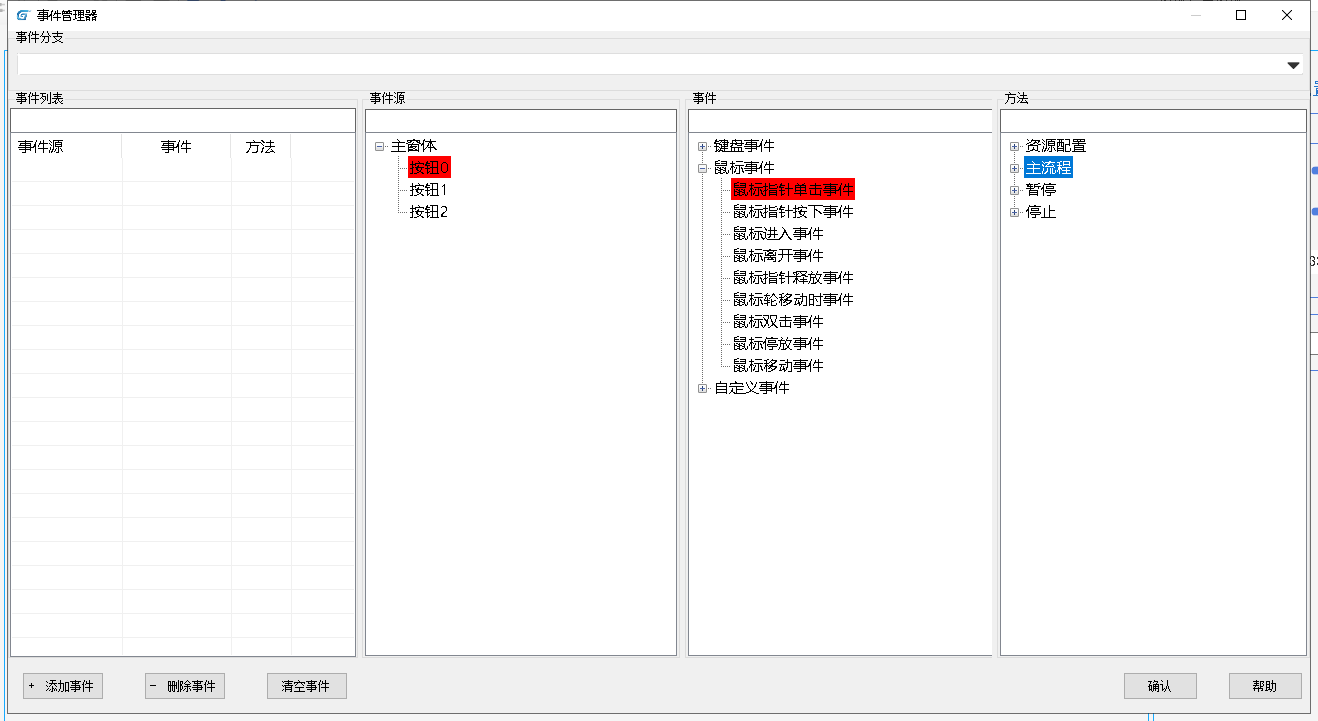Maximize the 事件管理器 window
This screenshot has width=1318, height=721.
1241,15
